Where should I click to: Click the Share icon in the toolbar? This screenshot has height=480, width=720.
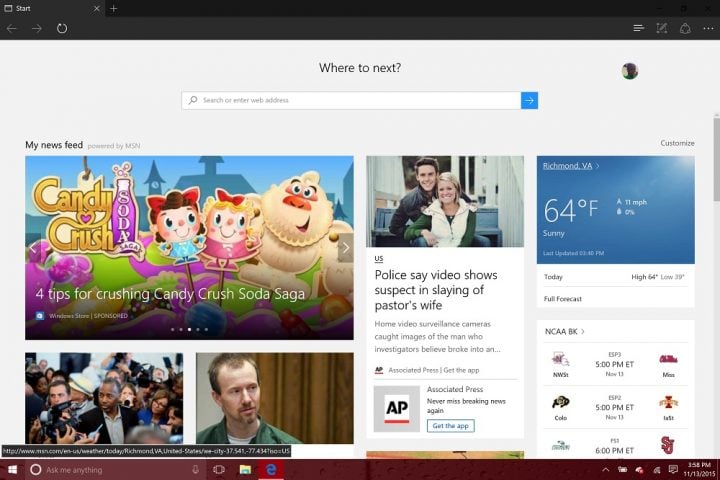click(x=685, y=28)
